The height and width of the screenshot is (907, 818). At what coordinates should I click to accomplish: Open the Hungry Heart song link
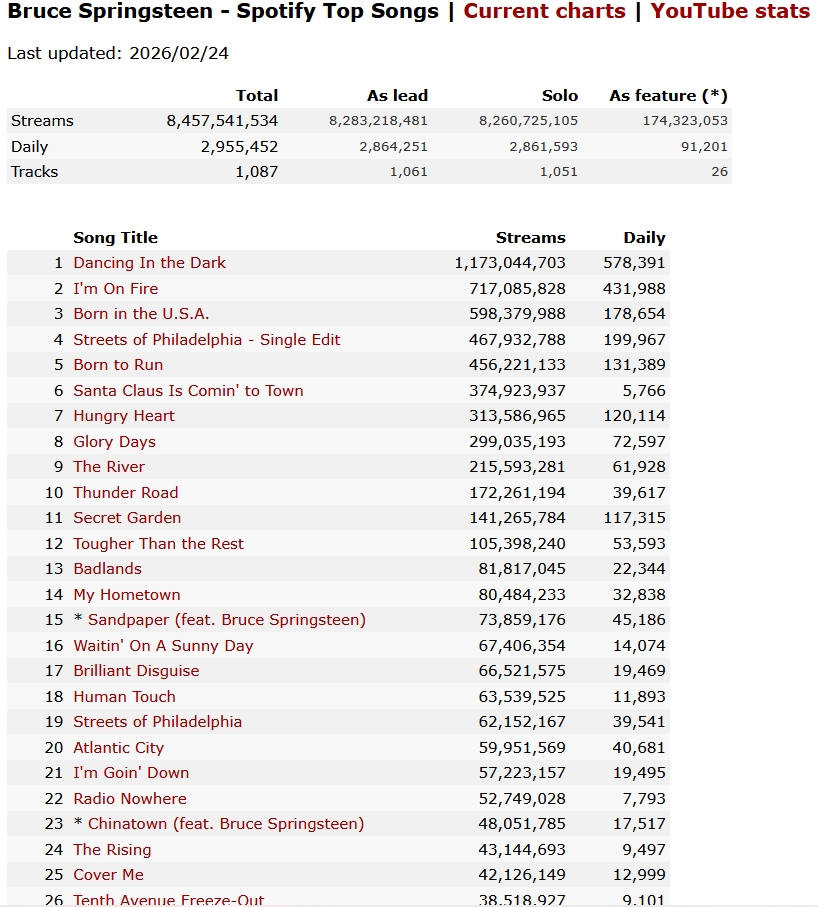[124, 416]
